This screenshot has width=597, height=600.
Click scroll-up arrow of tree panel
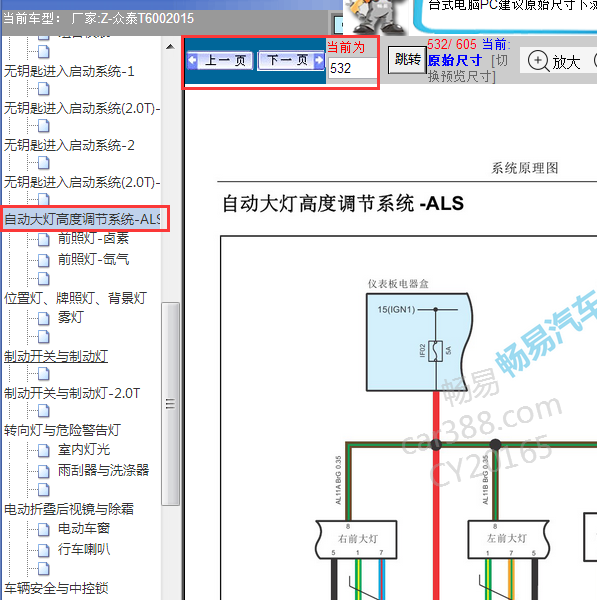click(170, 47)
